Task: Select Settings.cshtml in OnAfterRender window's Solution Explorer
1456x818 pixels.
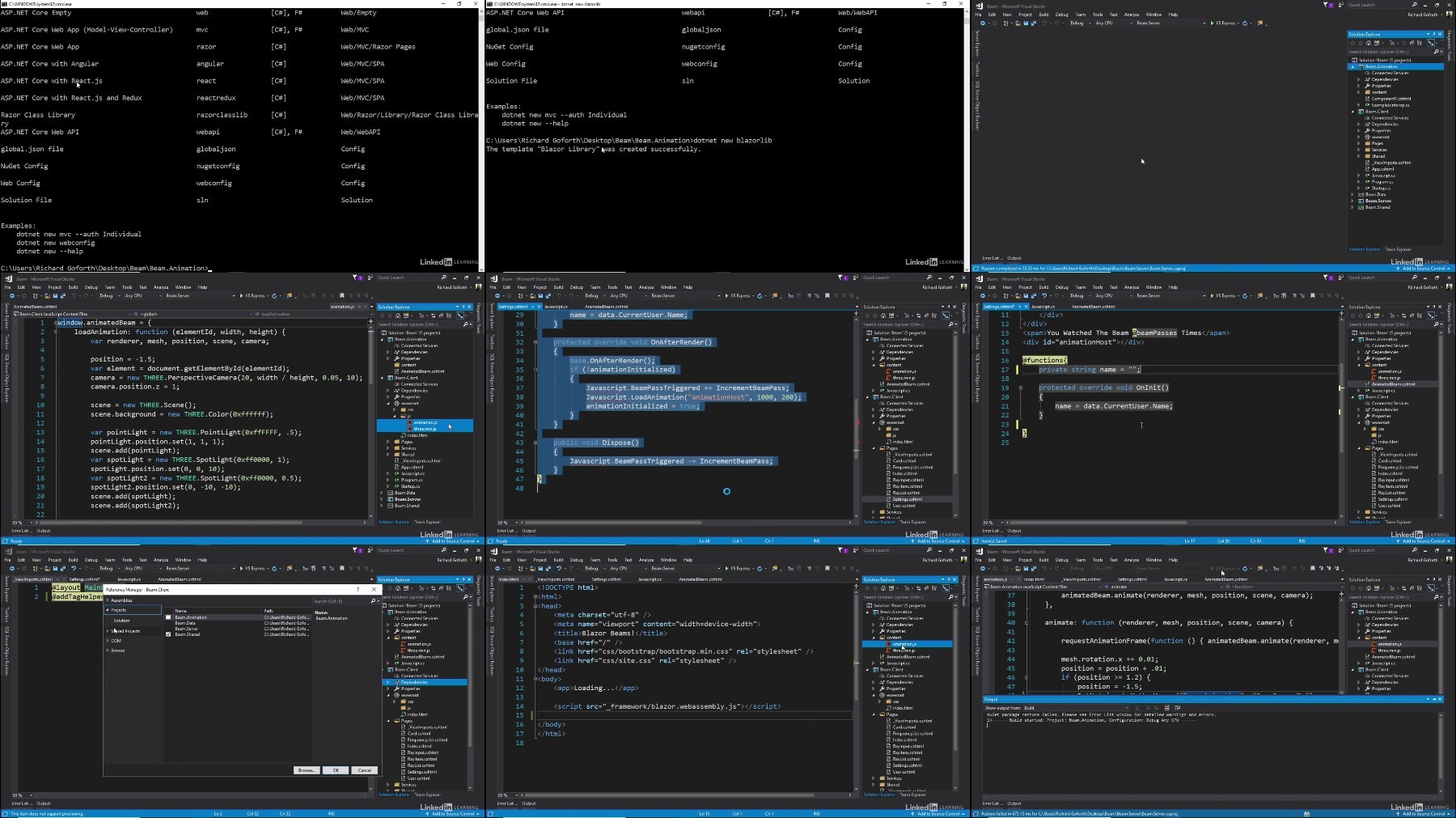Action: click(x=908, y=499)
